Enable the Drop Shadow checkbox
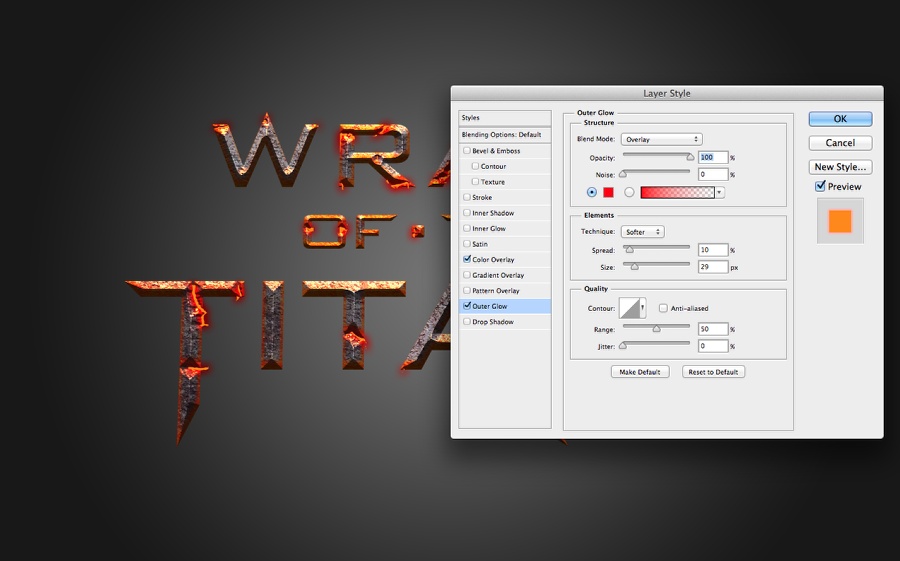The width and height of the screenshot is (900, 561). pos(467,321)
